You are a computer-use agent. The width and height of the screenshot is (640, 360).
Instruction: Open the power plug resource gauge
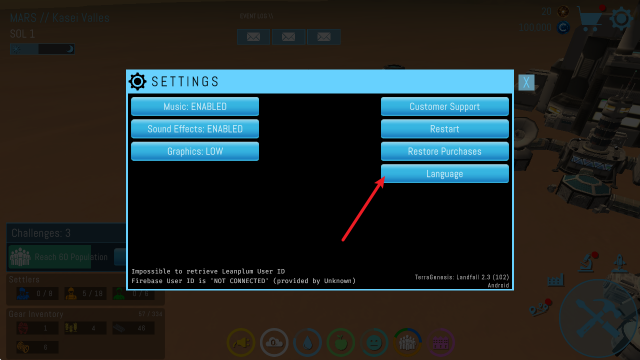point(241,342)
